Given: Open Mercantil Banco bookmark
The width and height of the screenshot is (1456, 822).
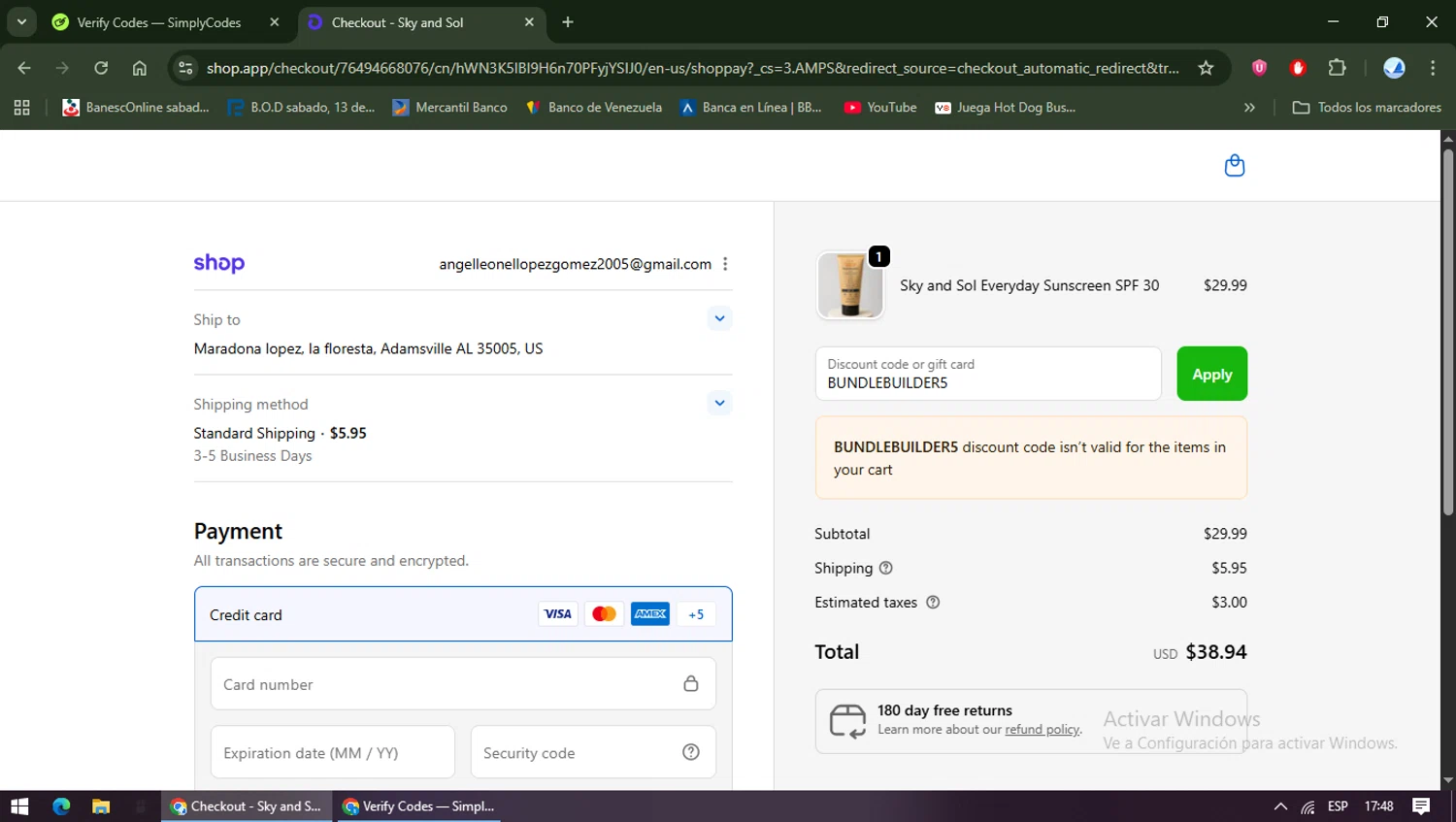Looking at the screenshot, I should coord(449,108).
